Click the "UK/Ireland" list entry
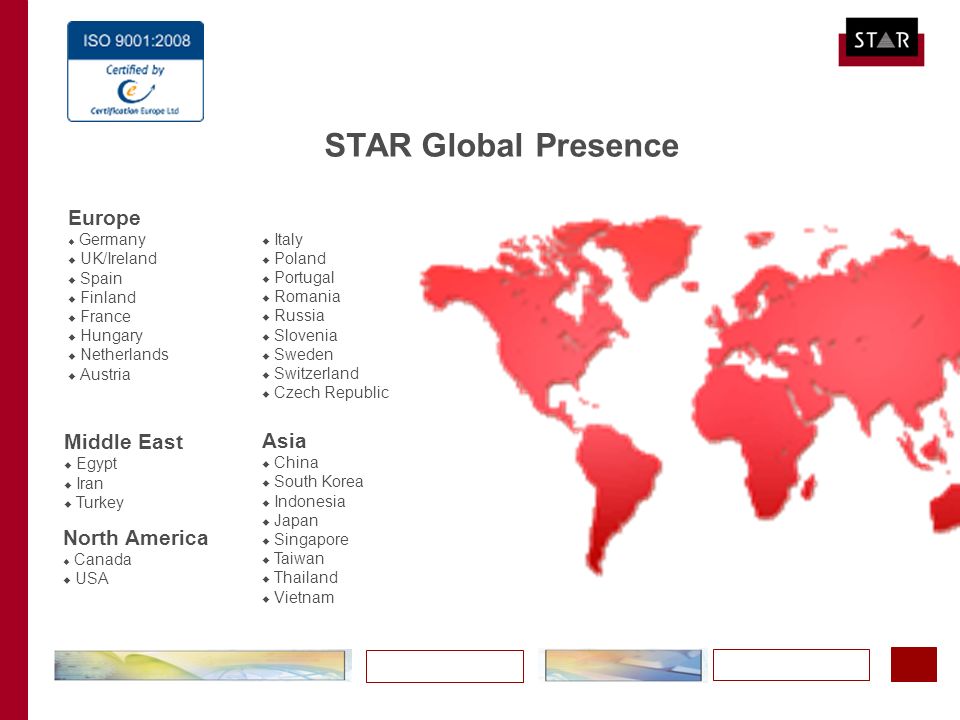The image size is (960, 720). click(x=119, y=258)
